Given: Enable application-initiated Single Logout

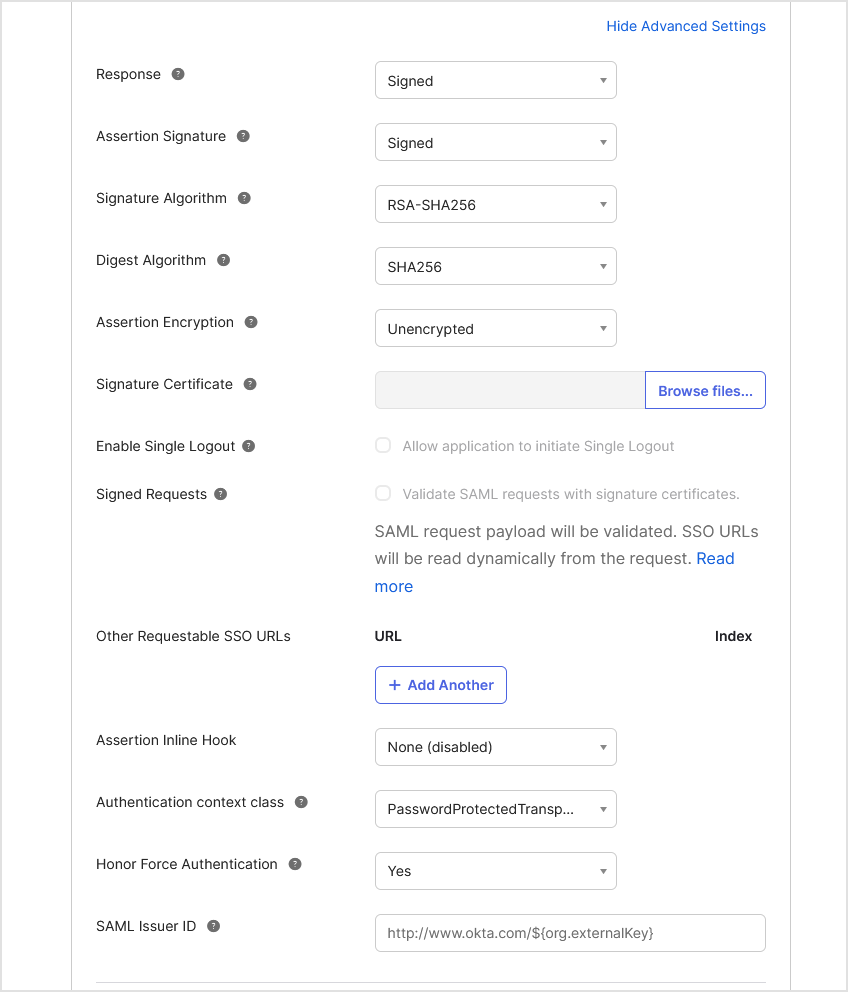Looking at the screenshot, I should 383,445.
